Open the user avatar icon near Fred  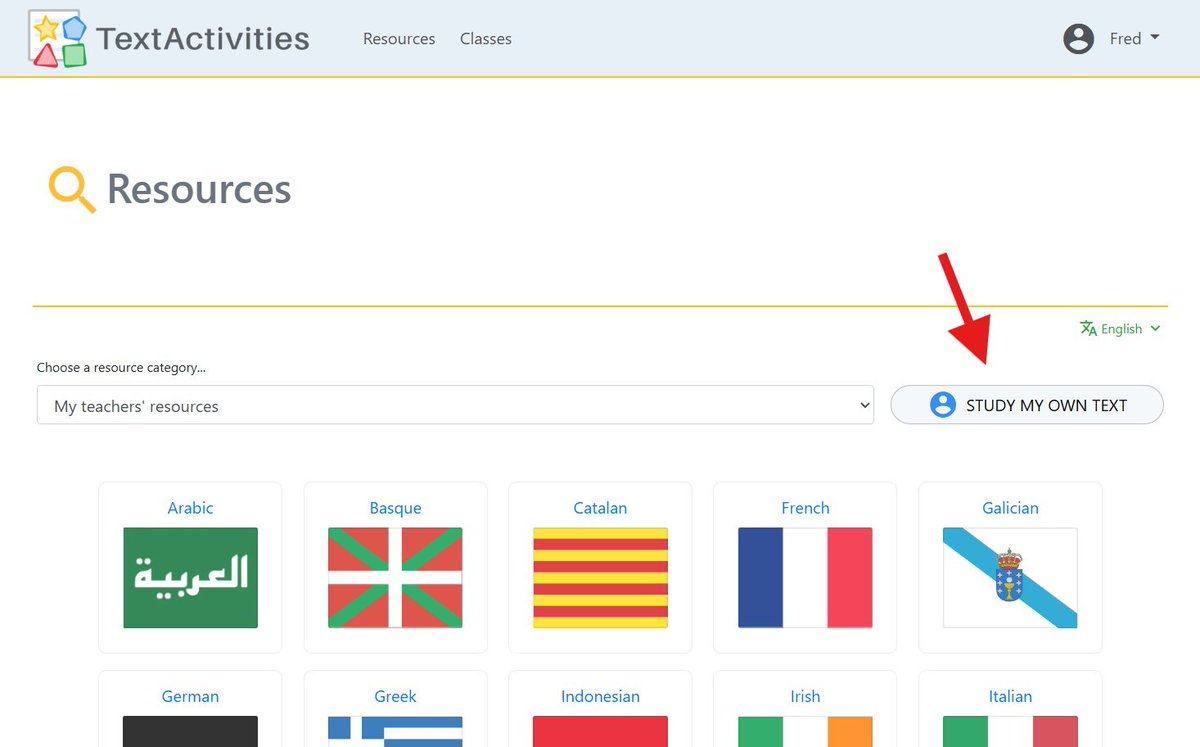[x=1078, y=39]
